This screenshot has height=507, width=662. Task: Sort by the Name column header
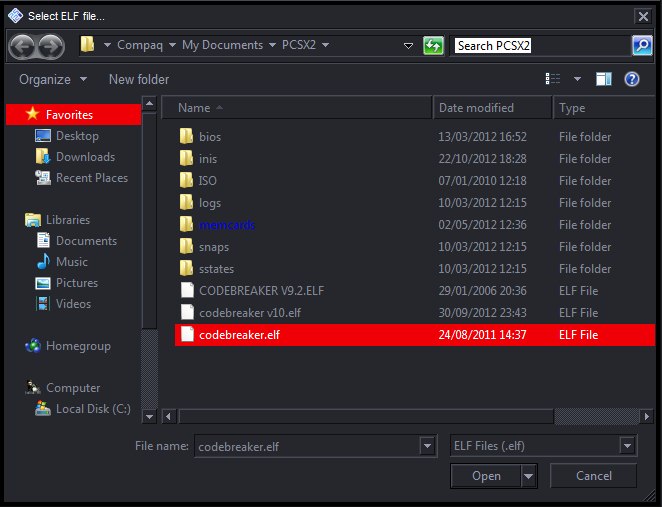click(x=297, y=108)
